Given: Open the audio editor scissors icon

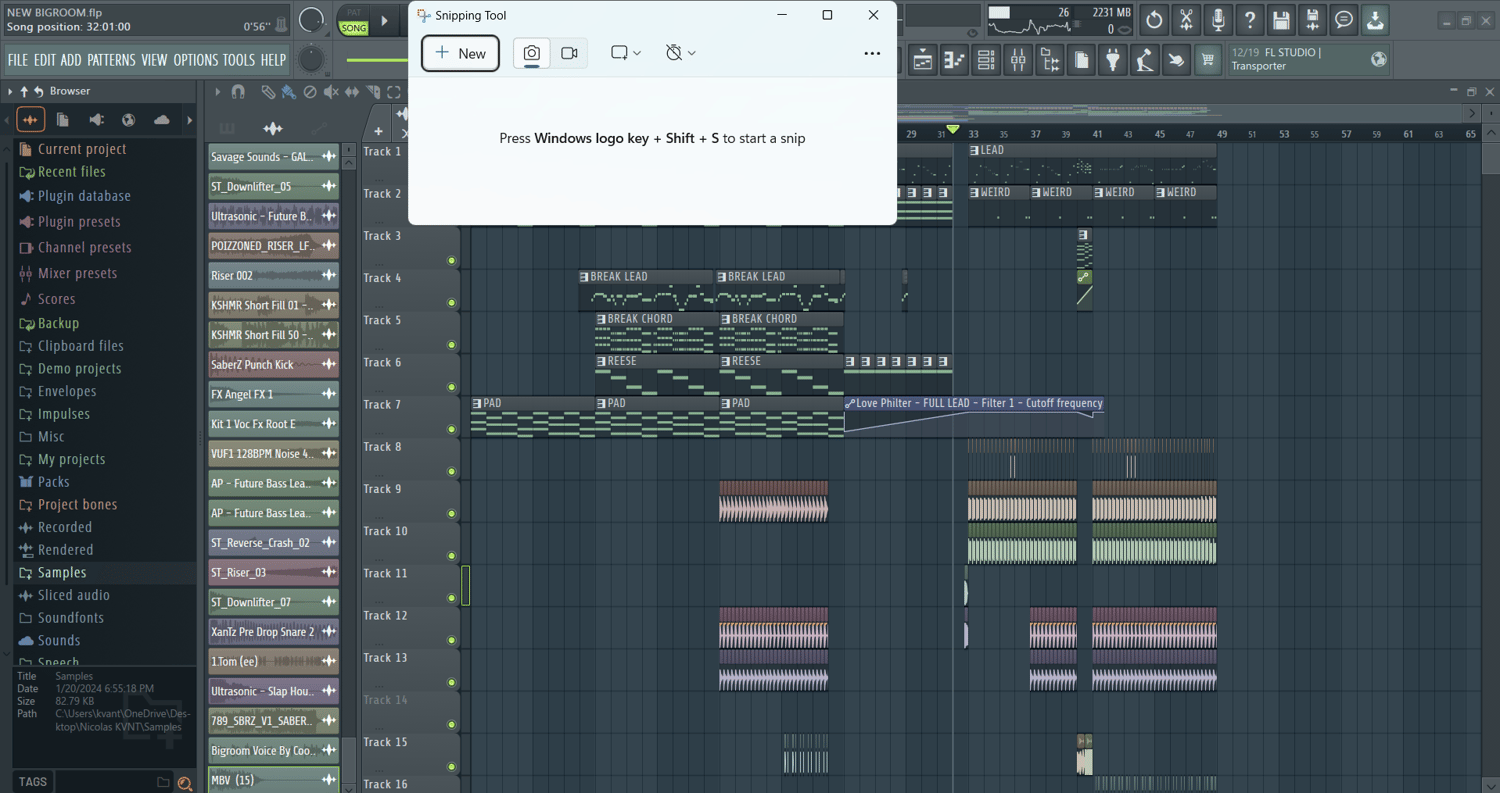Looking at the screenshot, I should pyautogui.click(x=1186, y=20).
